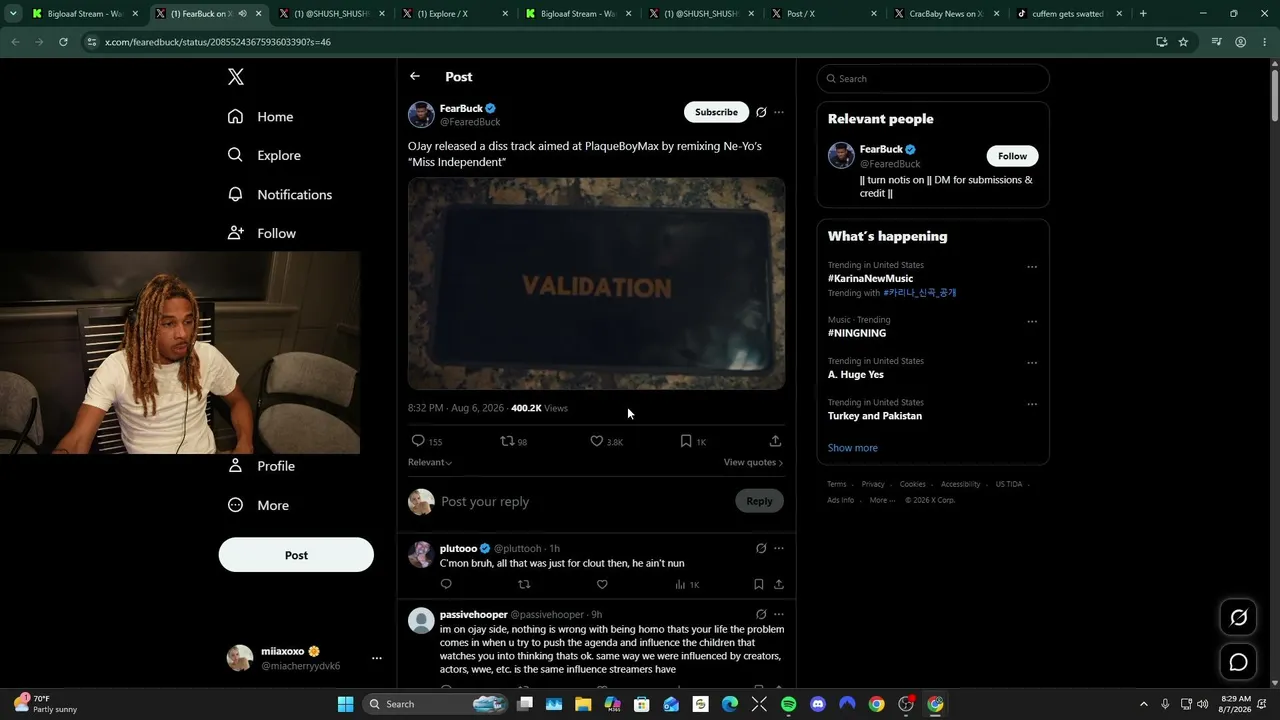Open a new Chrome tab
The height and width of the screenshot is (720, 1280).
(1143, 14)
